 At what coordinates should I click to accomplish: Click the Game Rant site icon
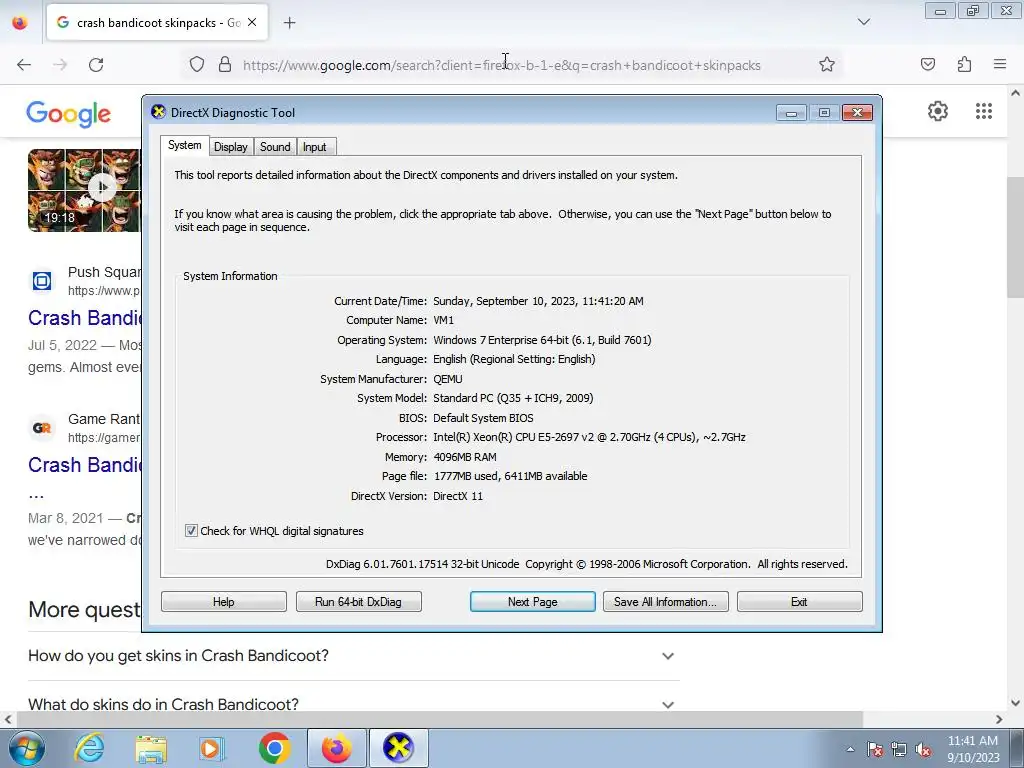pos(42,428)
